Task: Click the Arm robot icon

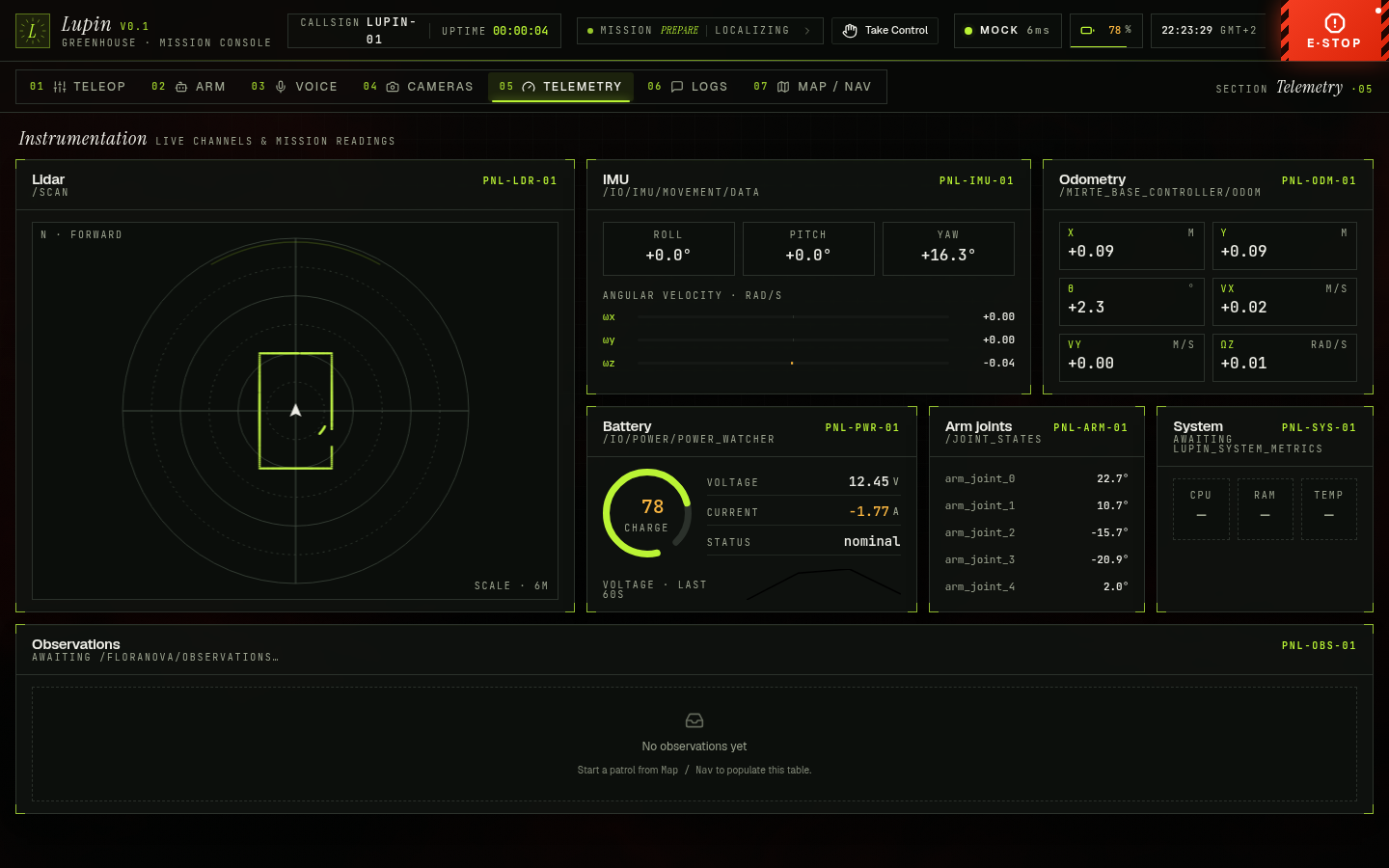Action: coord(181,87)
